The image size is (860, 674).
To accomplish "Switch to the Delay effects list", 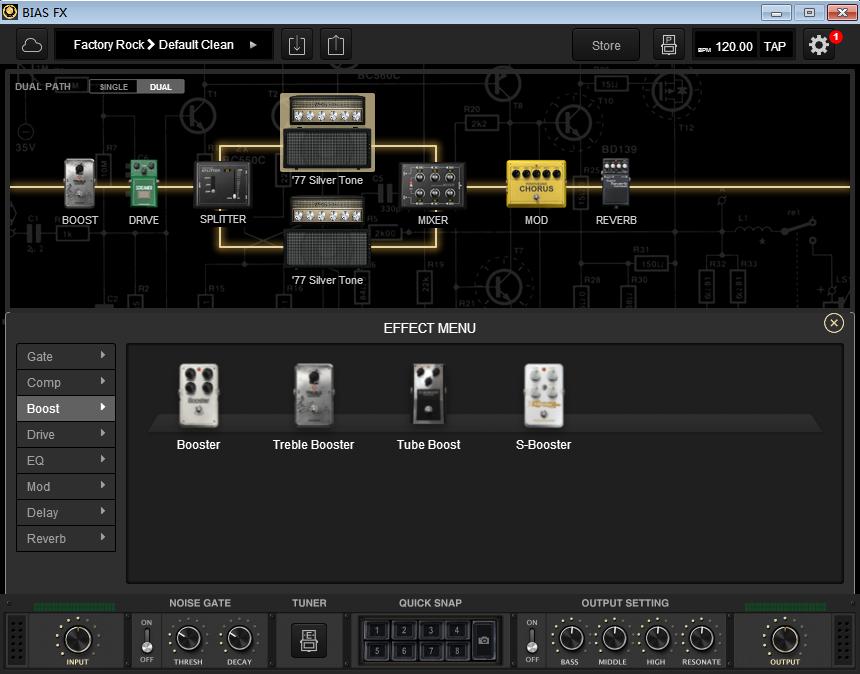I will [x=65, y=512].
